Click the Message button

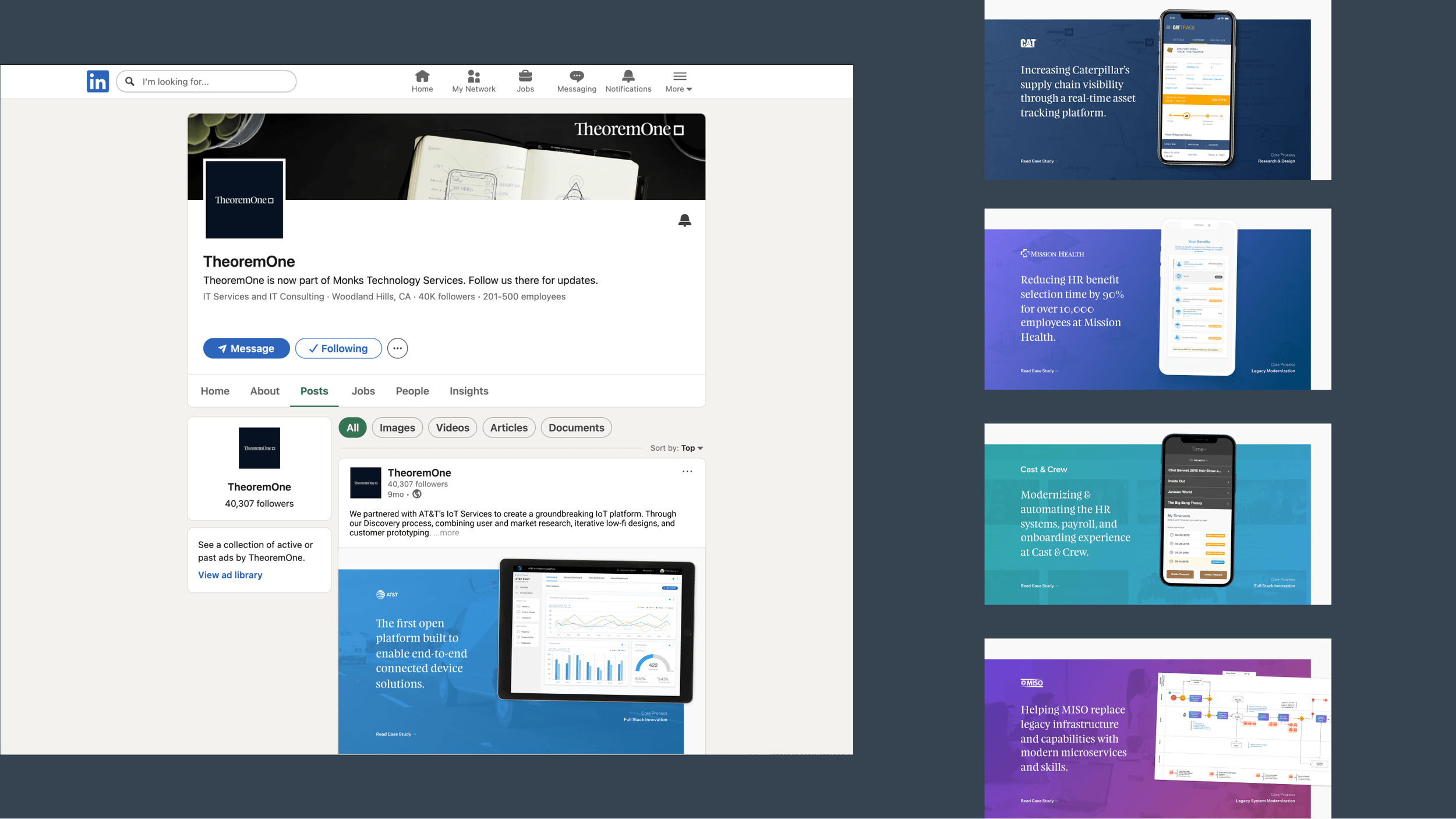[246, 348]
